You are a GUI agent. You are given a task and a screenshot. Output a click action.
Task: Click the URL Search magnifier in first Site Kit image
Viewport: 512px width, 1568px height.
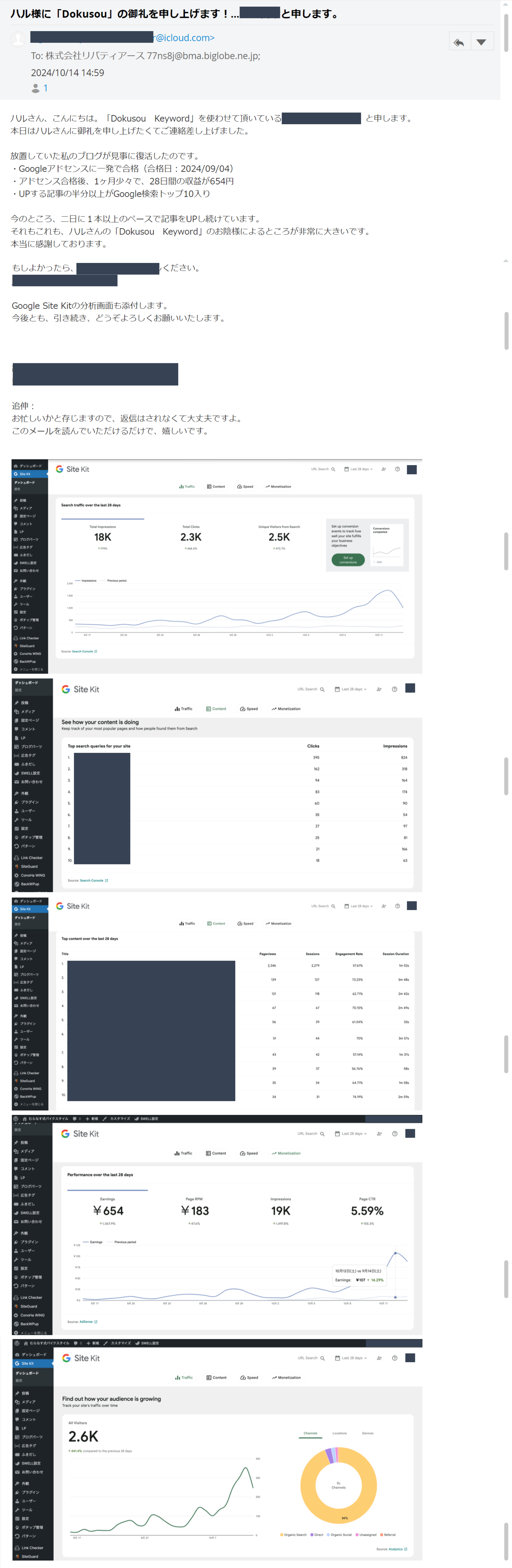coord(333,469)
